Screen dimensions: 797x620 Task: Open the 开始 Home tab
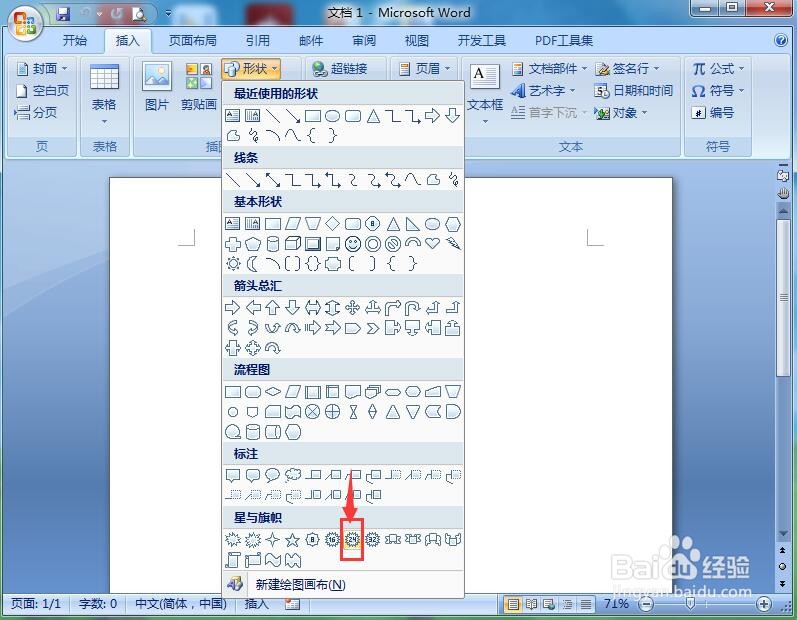coord(75,40)
